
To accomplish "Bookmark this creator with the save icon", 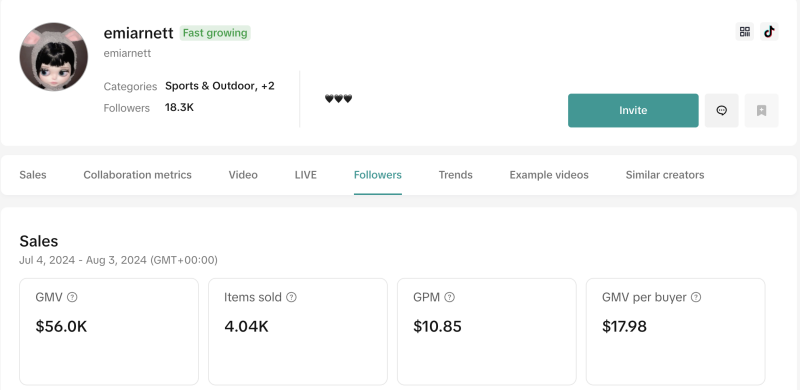I will (761, 110).
